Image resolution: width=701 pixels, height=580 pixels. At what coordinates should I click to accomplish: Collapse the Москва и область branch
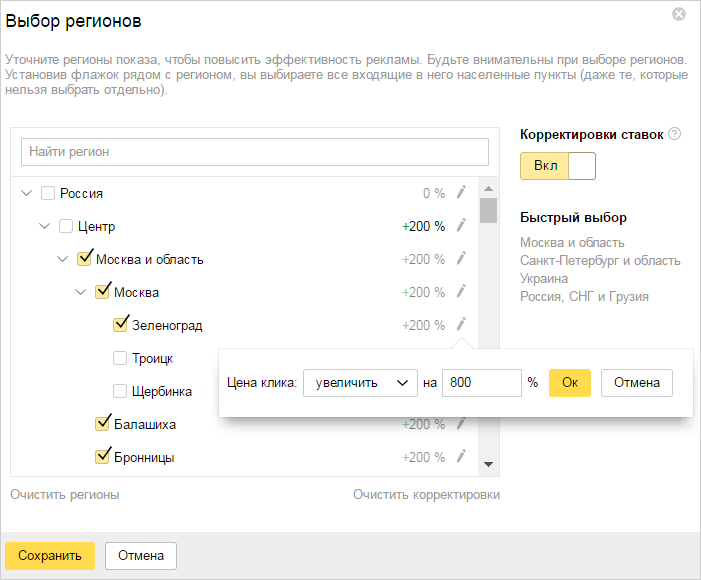tap(63, 259)
